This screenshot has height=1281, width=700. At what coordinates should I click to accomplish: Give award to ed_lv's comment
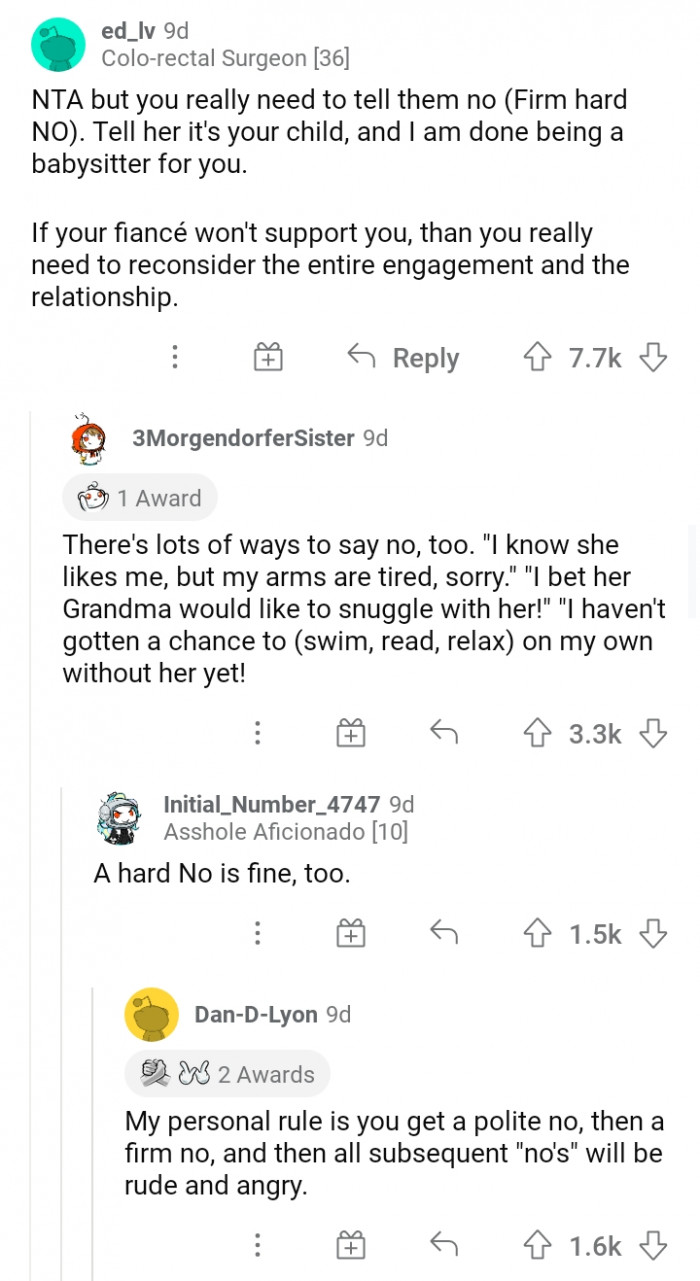click(267, 357)
